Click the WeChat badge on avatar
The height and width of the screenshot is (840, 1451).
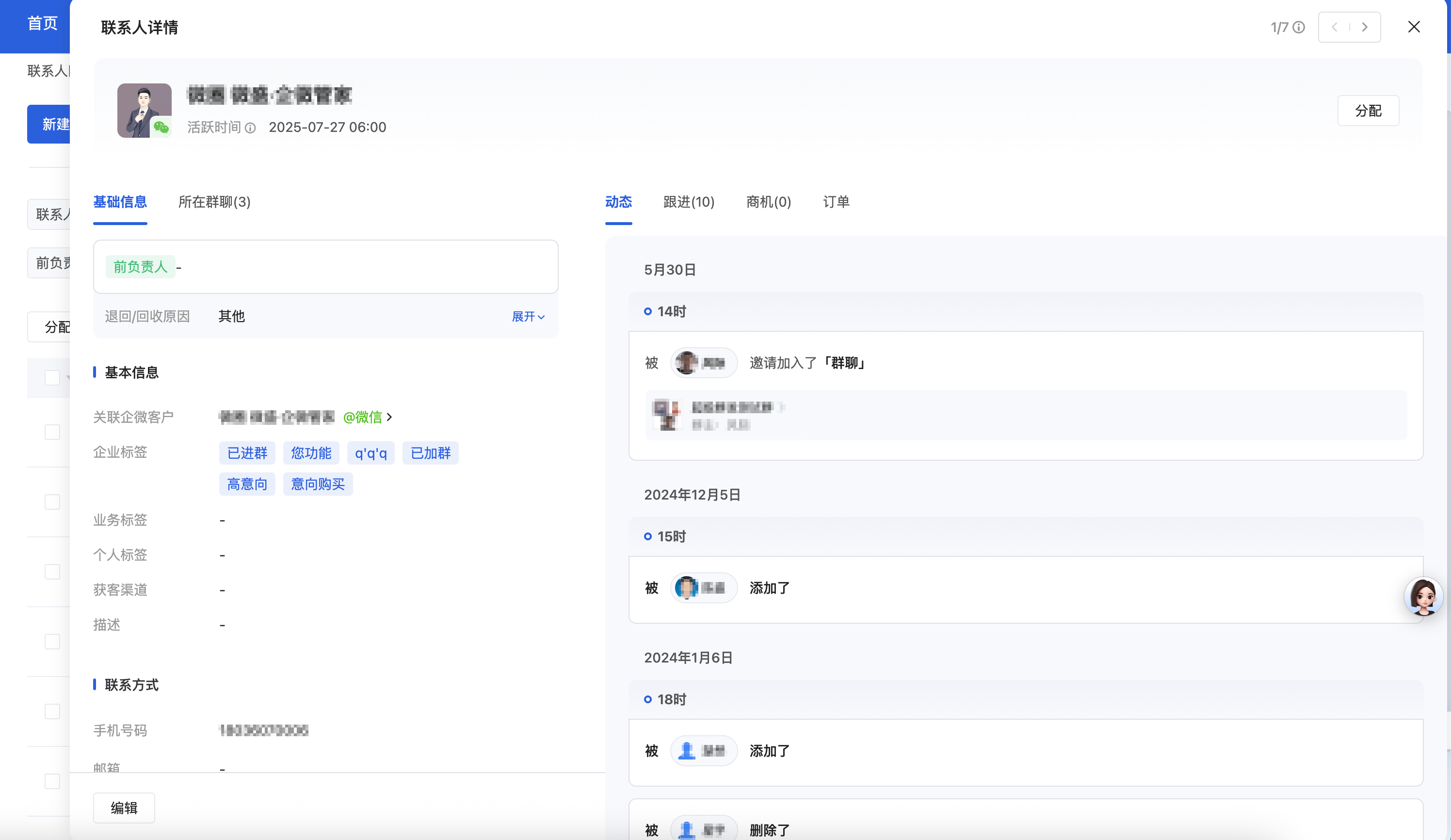(x=161, y=127)
